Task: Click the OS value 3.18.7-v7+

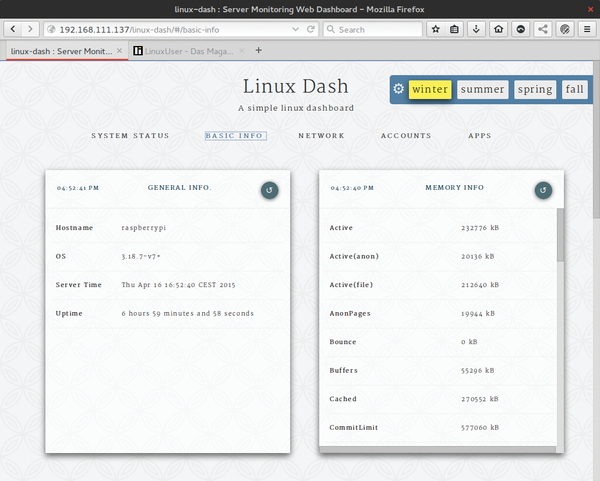Action: click(141, 256)
